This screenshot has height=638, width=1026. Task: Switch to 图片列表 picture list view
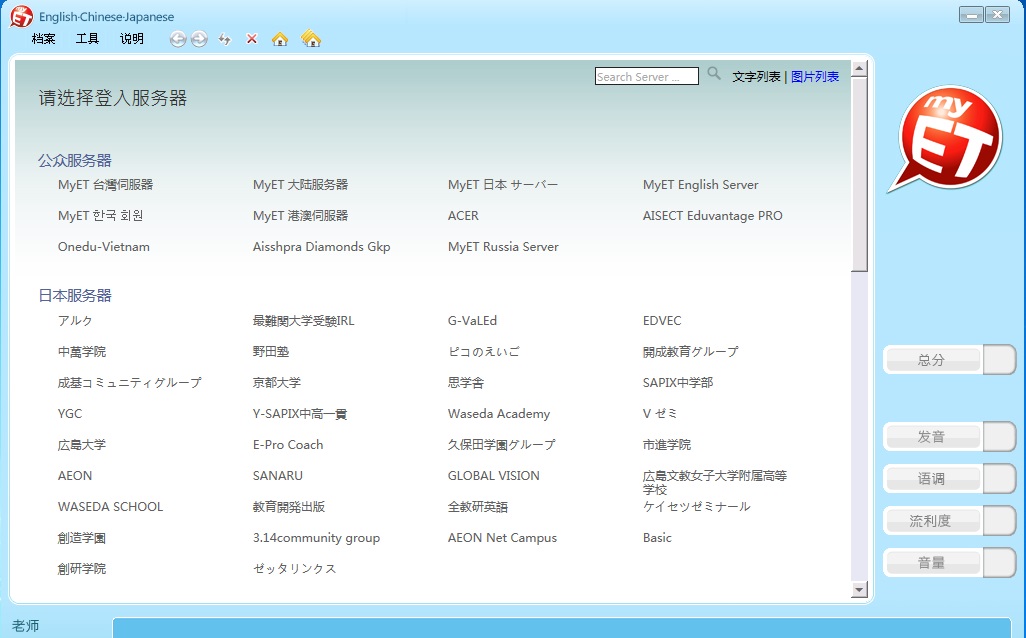point(815,77)
